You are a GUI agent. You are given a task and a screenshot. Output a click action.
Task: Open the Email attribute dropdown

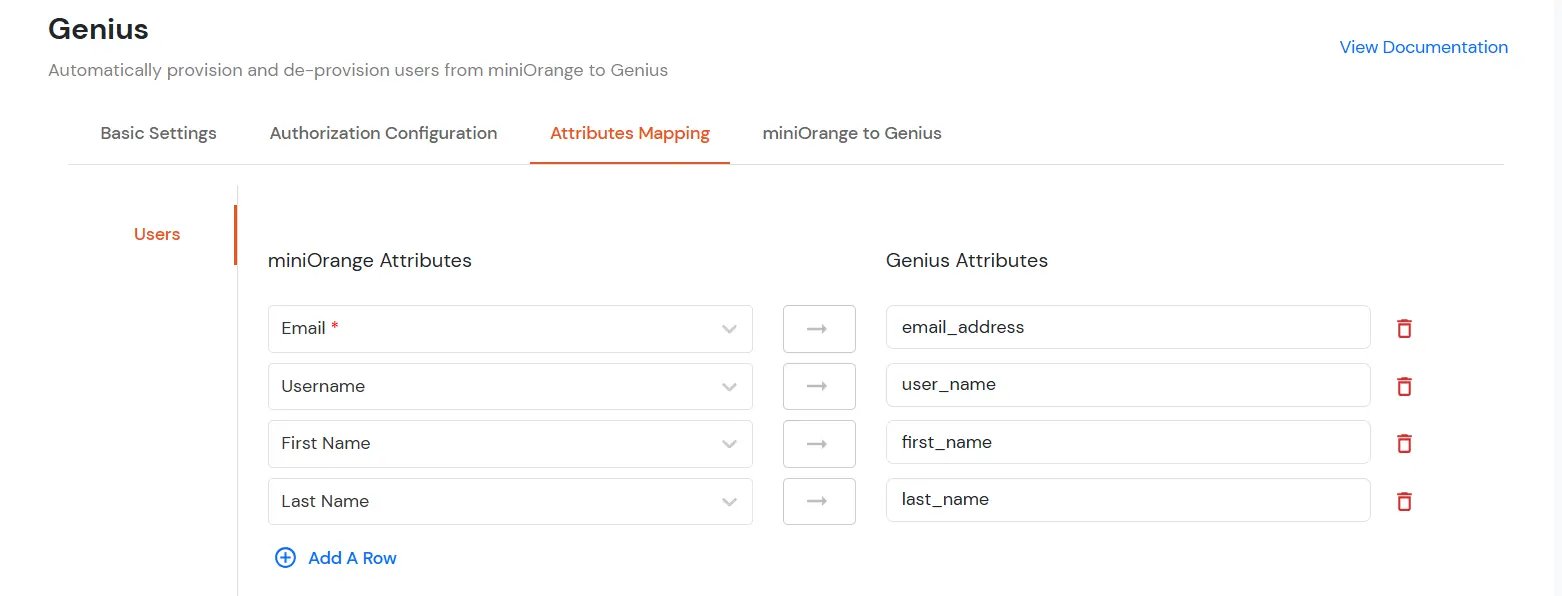pos(510,329)
